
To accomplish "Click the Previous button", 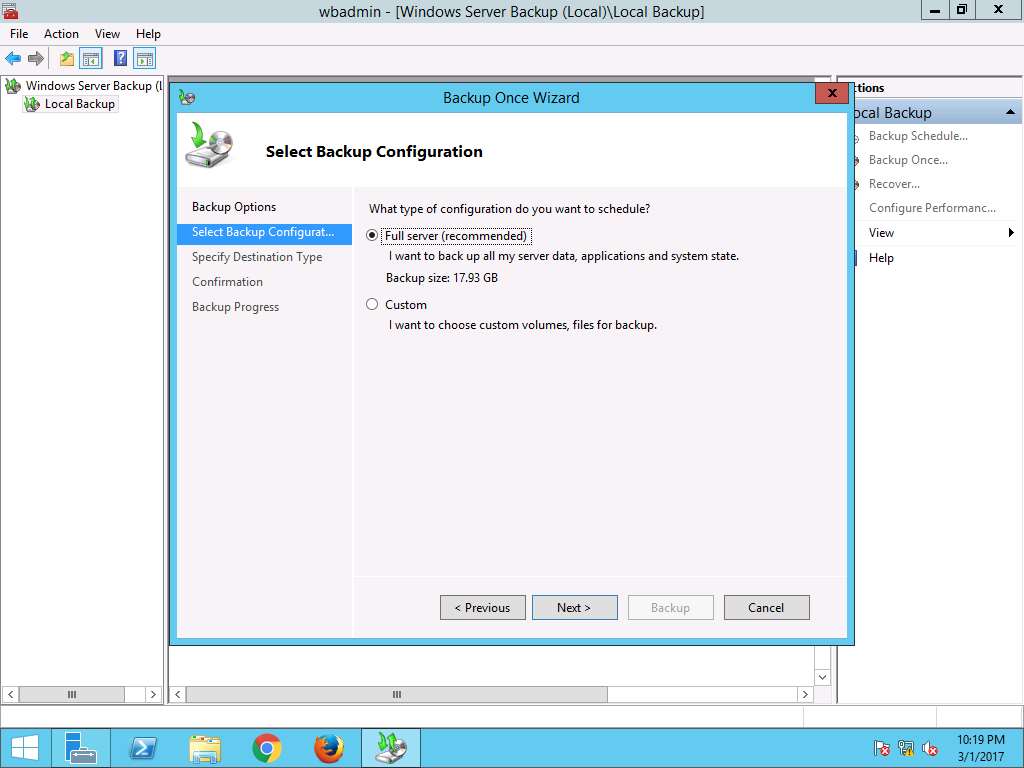I will 483,607.
